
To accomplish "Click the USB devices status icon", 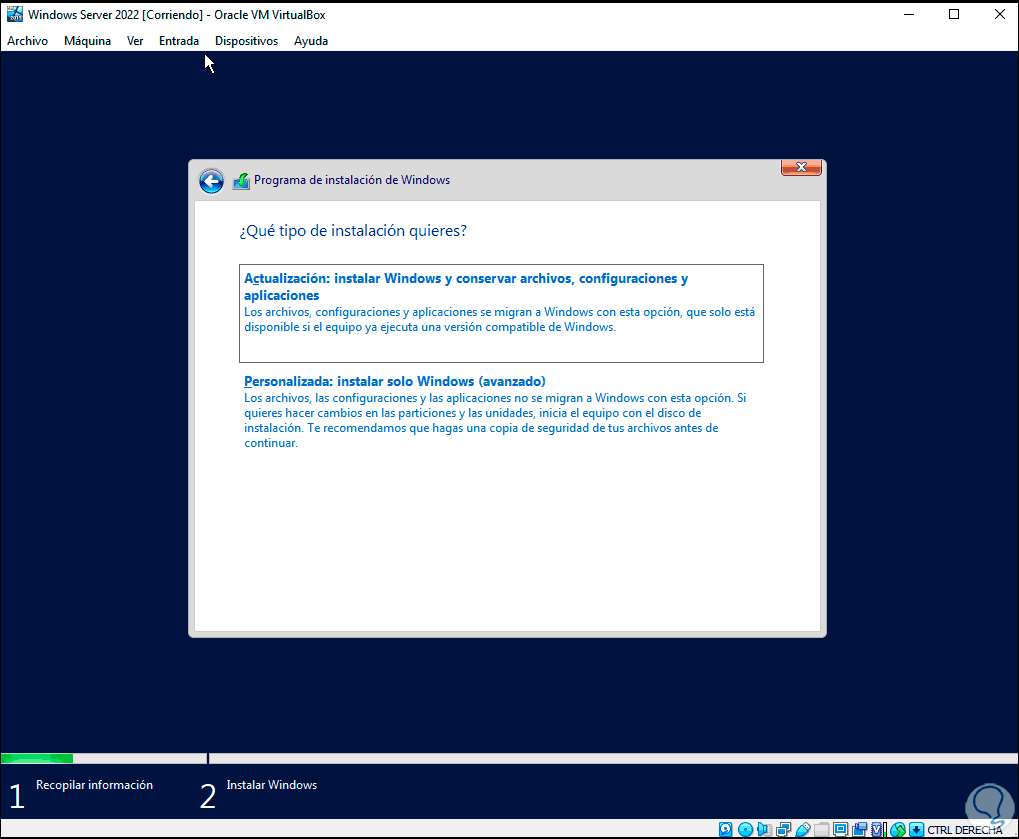I will (803, 829).
